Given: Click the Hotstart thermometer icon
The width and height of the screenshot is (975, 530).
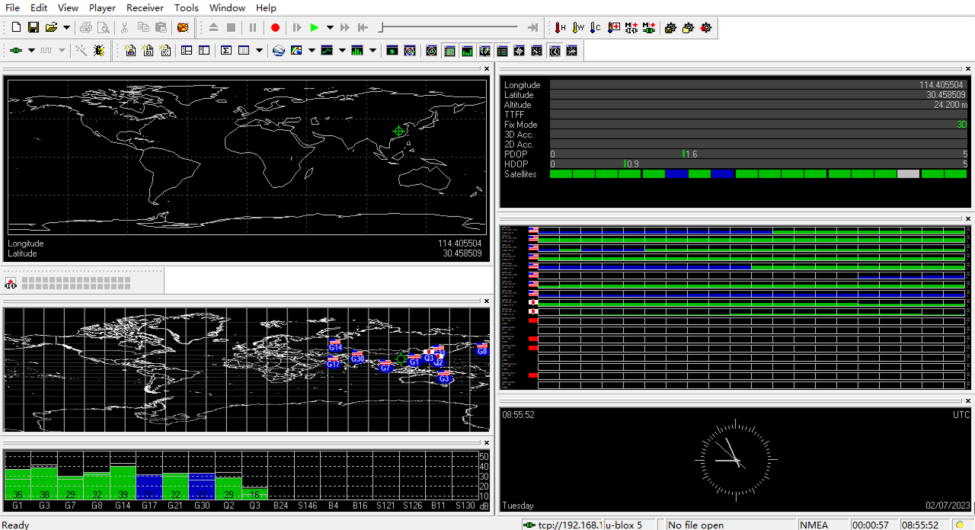Looking at the screenshot, I should tap(560, 28).
